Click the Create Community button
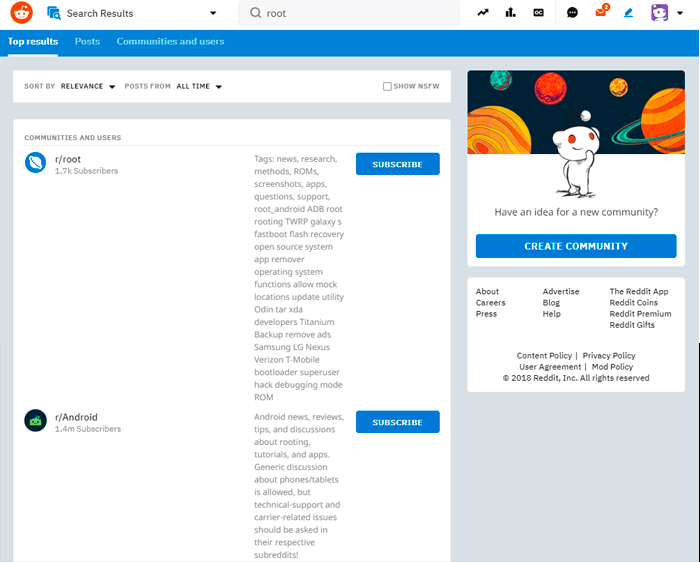Image resolution: width=700 pixels, height=562 pixels. coord(576,246)
